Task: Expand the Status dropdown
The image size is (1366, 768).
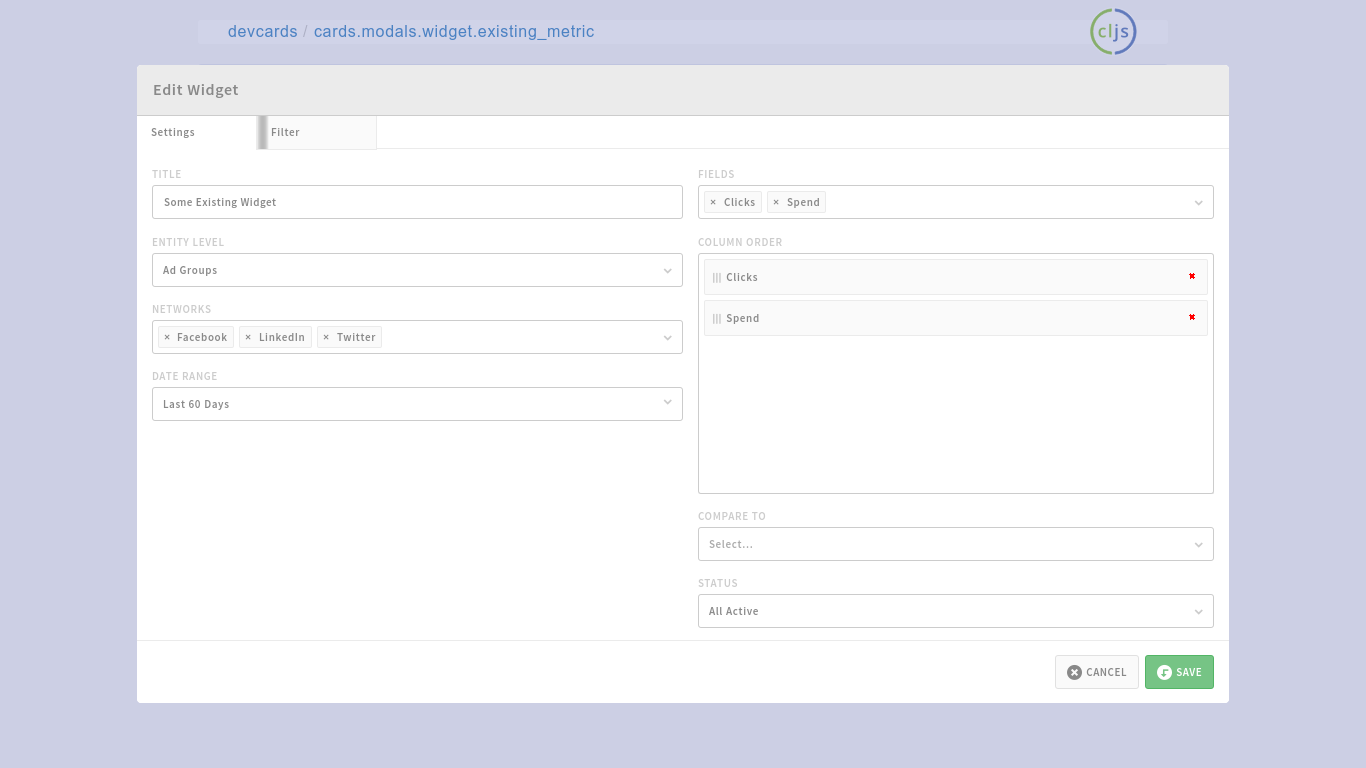Action: 955,611
